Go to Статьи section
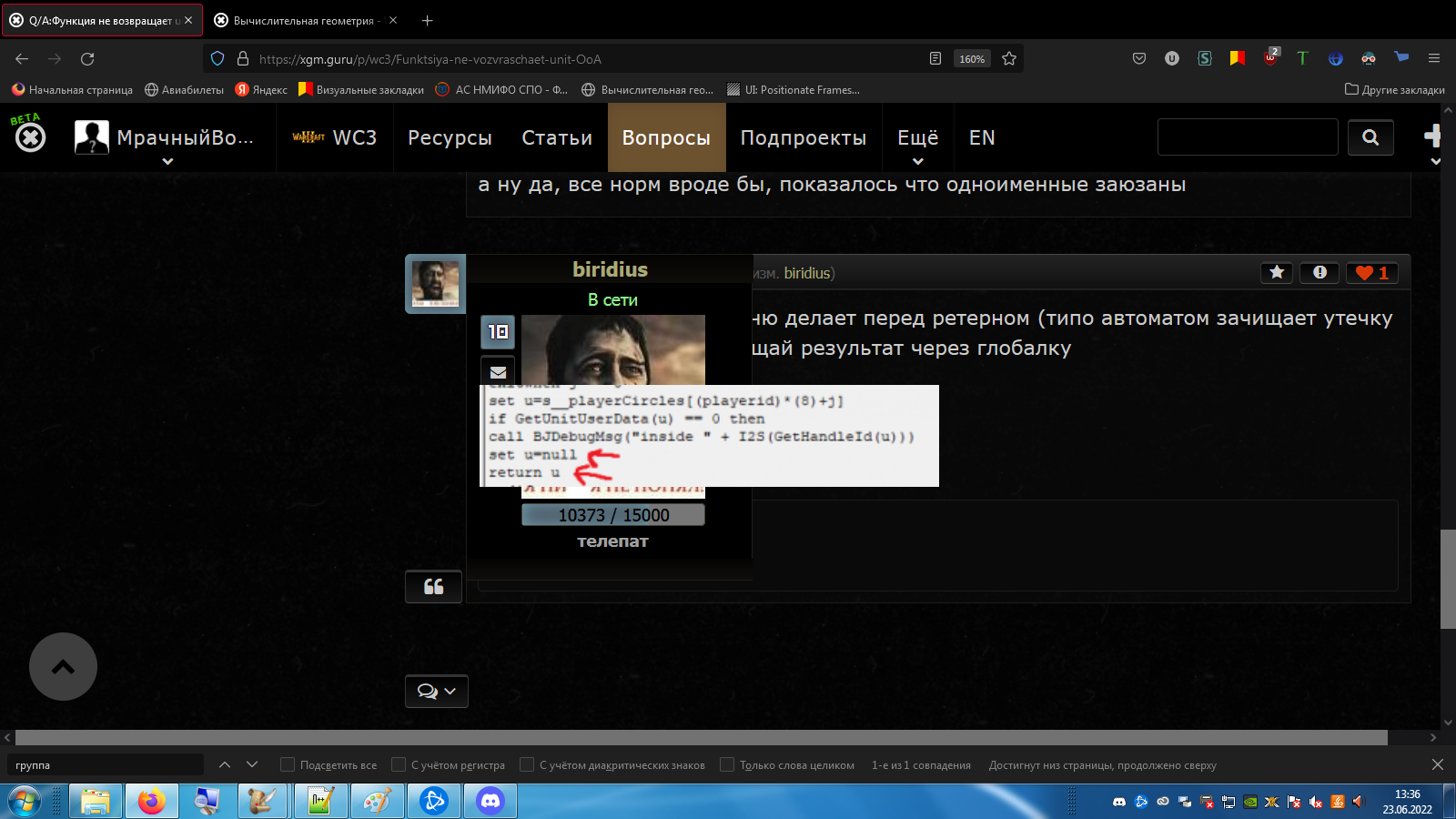 coord(557,137)
